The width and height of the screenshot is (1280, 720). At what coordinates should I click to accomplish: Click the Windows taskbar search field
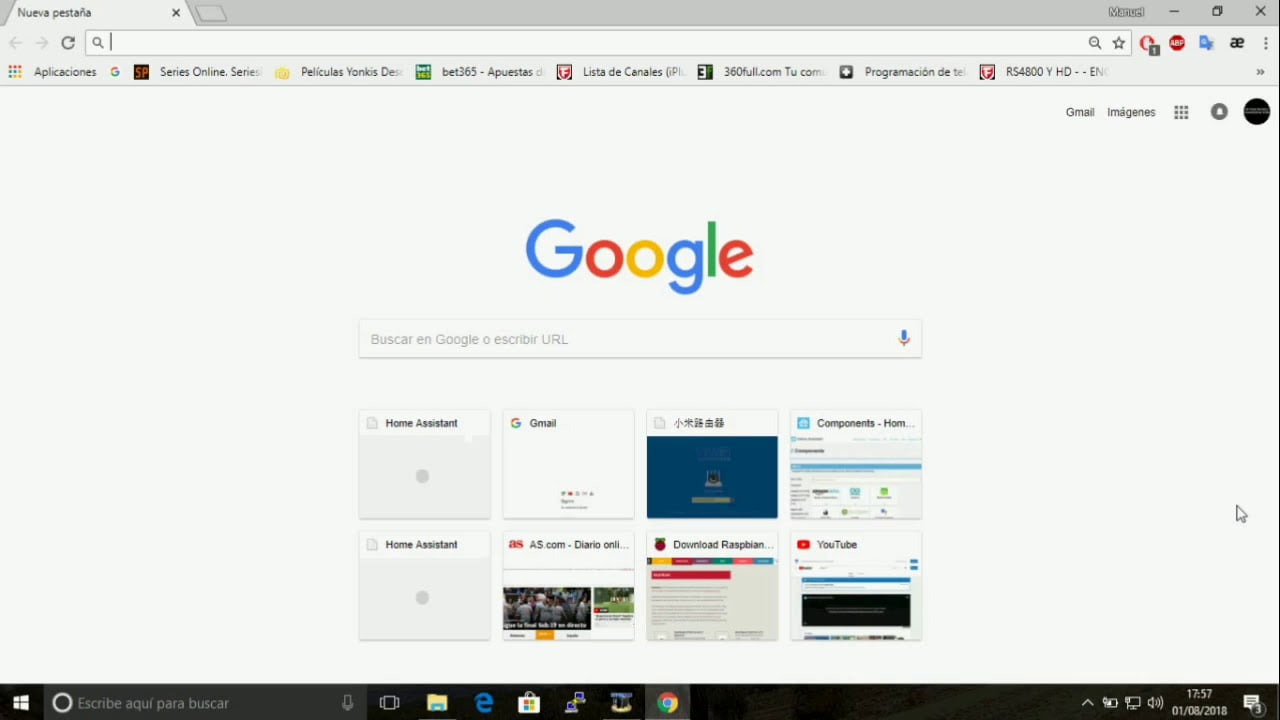click(x=205, y=703)
